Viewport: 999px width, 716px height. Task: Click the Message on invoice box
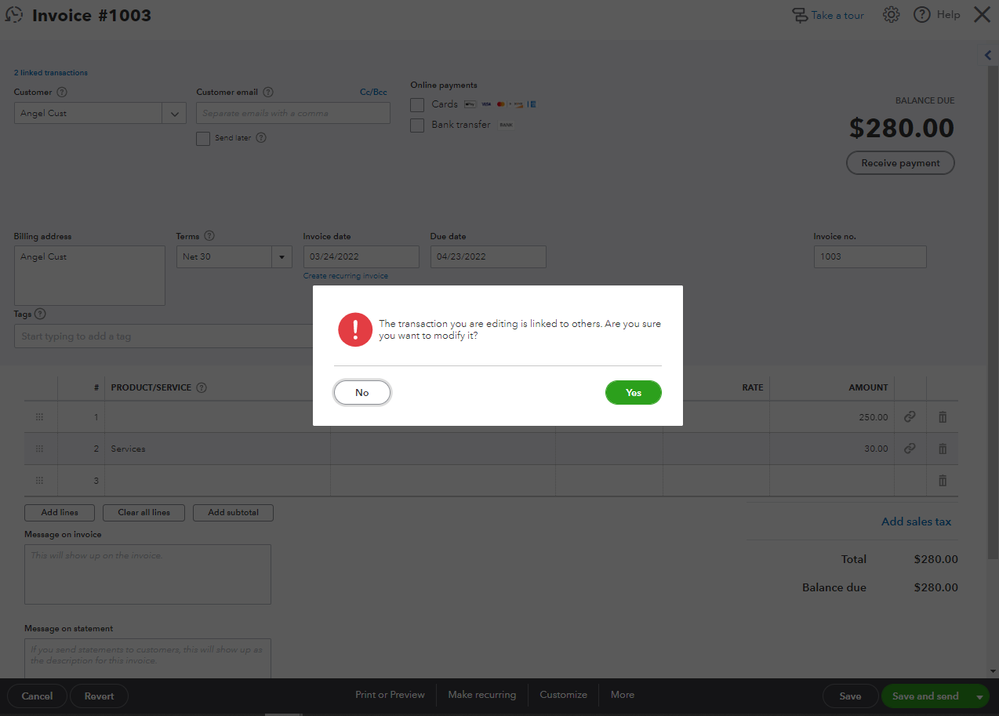point(148,574)
